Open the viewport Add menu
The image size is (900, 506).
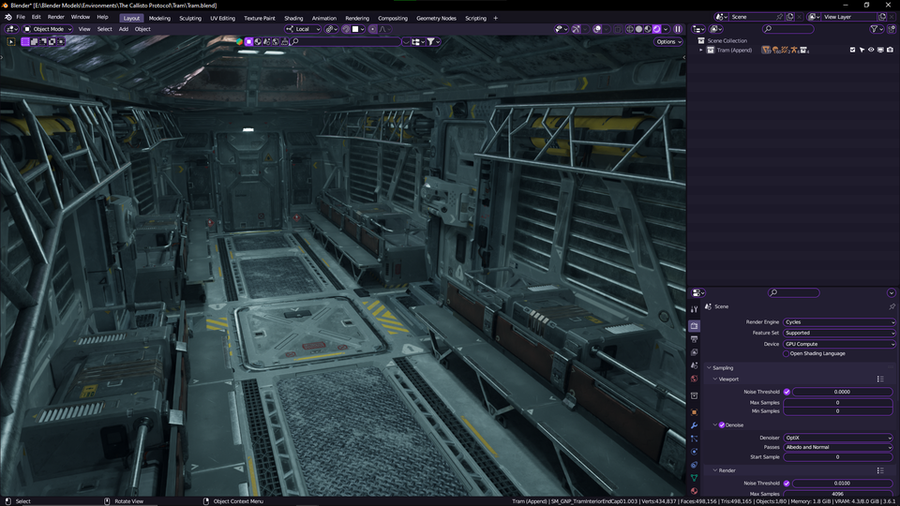[x=123, y=29]
